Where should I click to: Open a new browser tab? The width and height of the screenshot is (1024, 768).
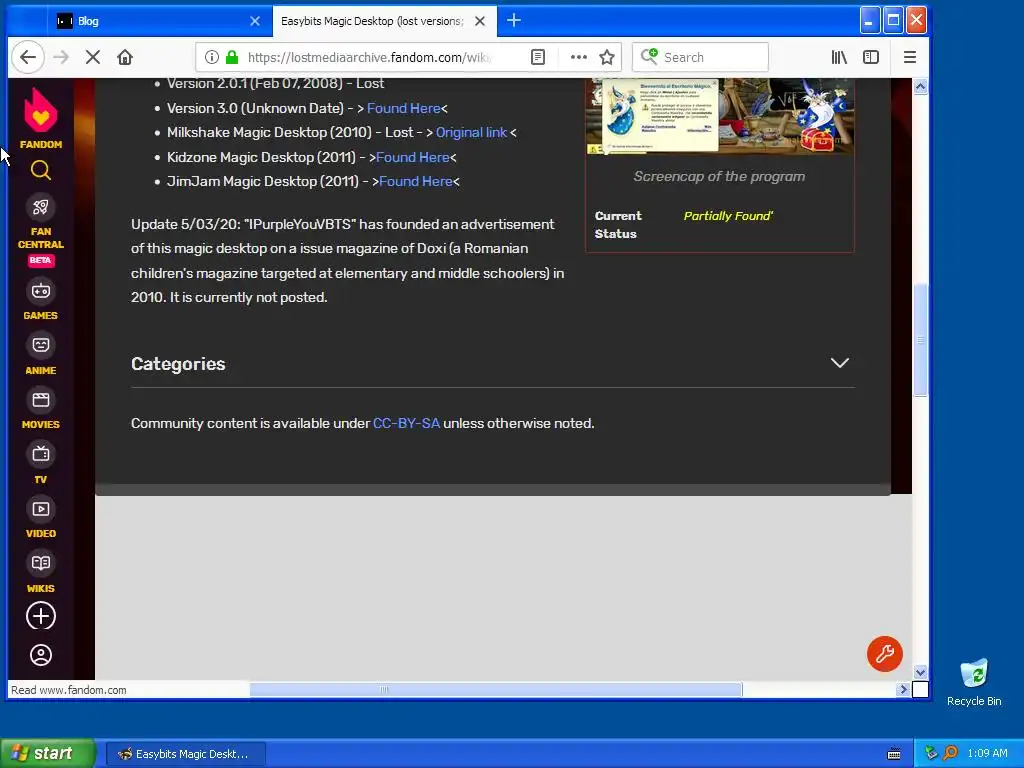click(x=514, y=21)
